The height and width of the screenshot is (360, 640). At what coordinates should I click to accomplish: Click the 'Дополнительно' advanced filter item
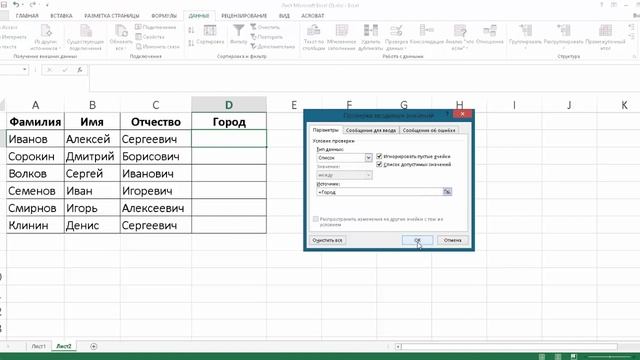tap(273, 47)
